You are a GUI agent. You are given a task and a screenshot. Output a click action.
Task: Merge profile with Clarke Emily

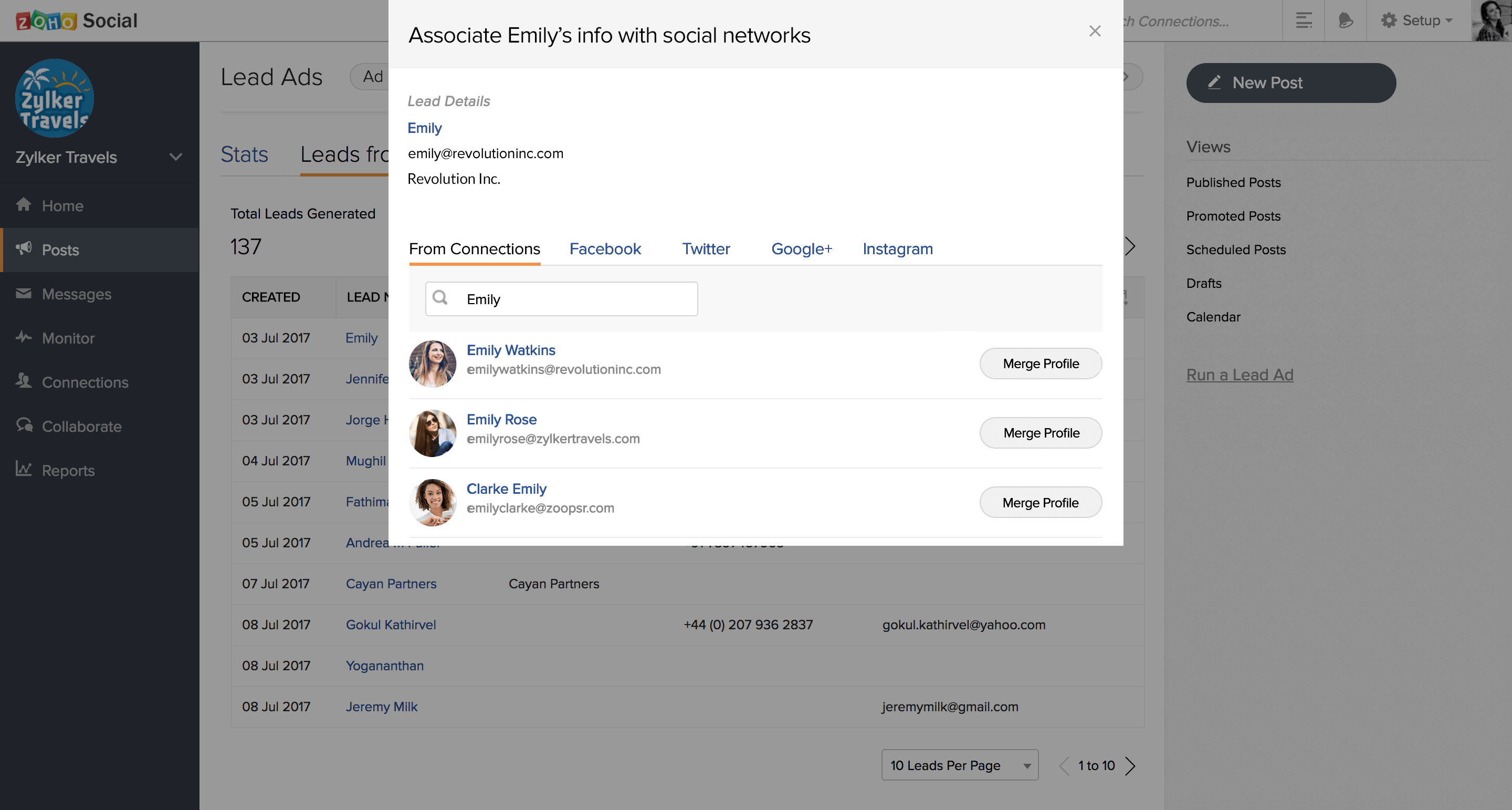[x=1041, y=503]
